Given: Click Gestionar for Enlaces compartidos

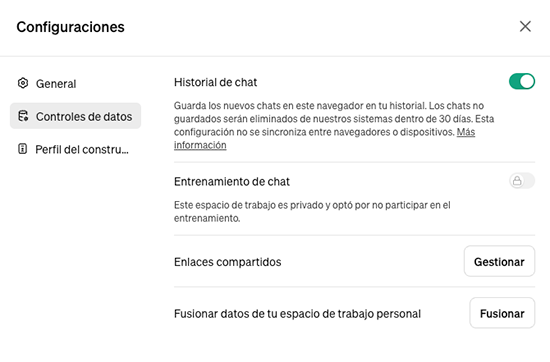Looking at the screenshot, I should tap(499, 261).
